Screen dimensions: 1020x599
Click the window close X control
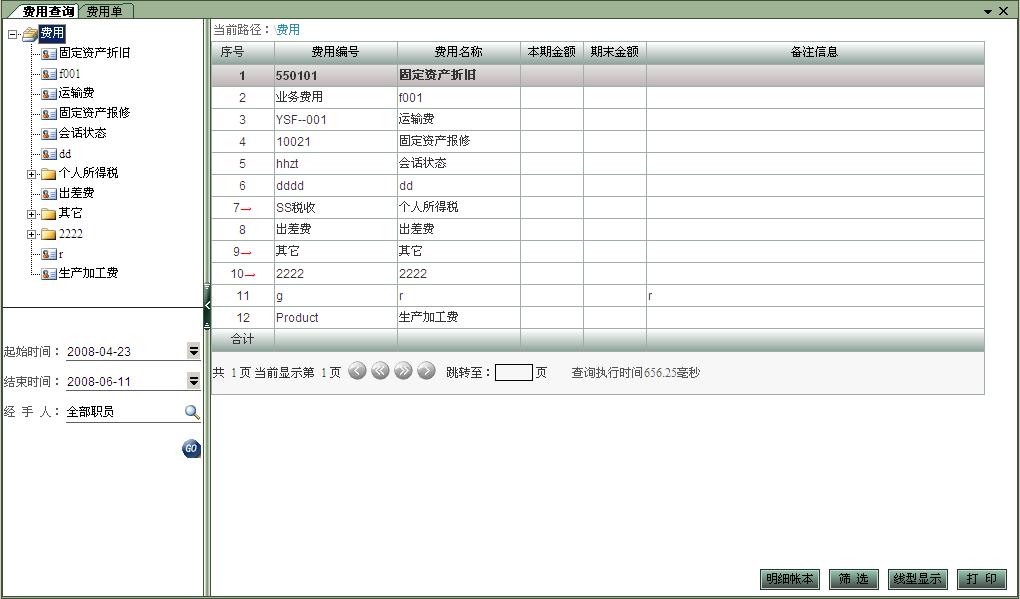click(x=1005, y=10)
